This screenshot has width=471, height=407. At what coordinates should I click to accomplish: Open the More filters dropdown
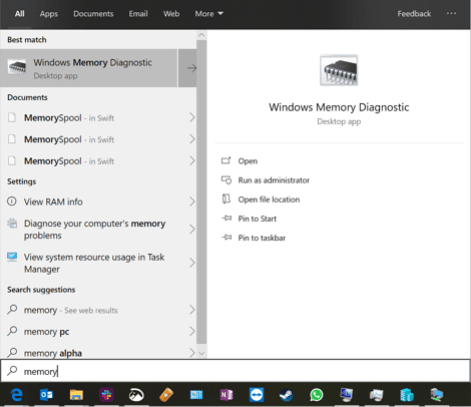(209, 14)
